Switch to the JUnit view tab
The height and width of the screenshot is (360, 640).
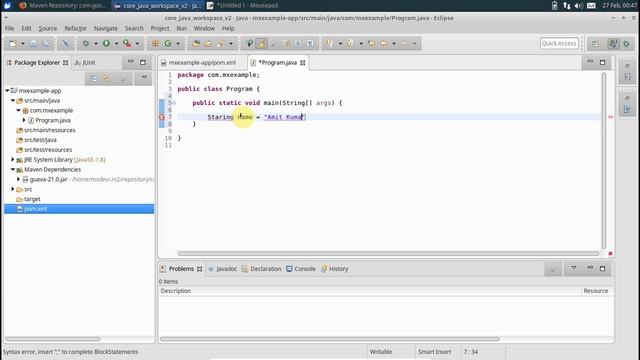(x=85, y=62)
